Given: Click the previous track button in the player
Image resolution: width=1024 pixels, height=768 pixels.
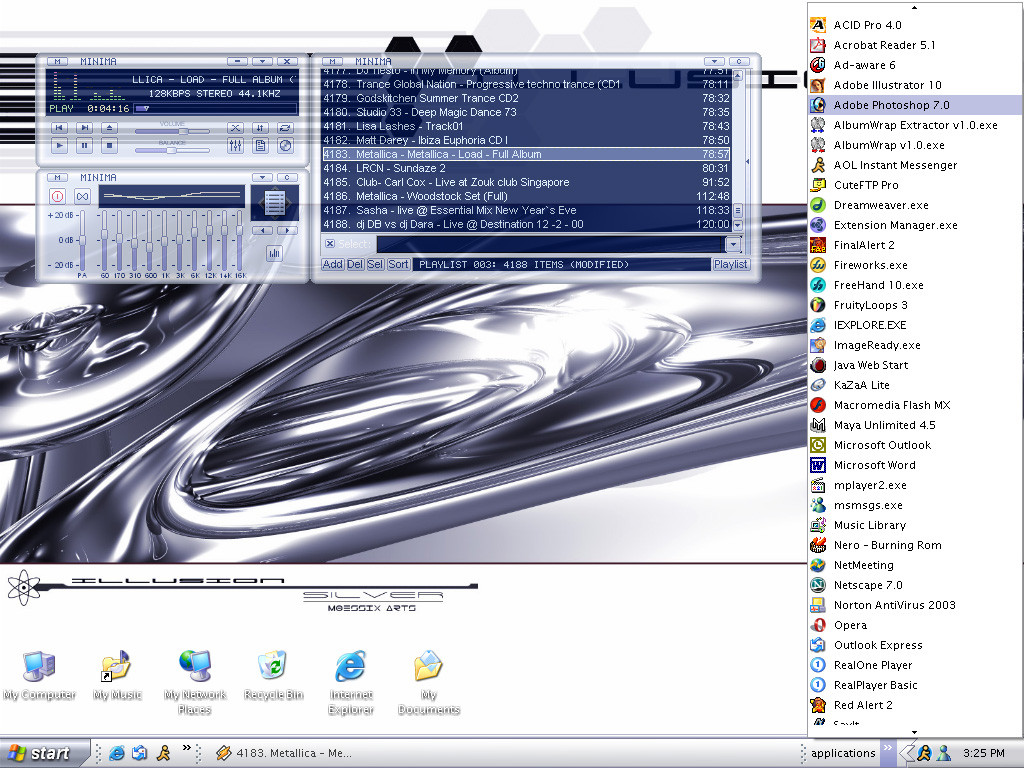Looking at the screenshot, I should (59, 128).
